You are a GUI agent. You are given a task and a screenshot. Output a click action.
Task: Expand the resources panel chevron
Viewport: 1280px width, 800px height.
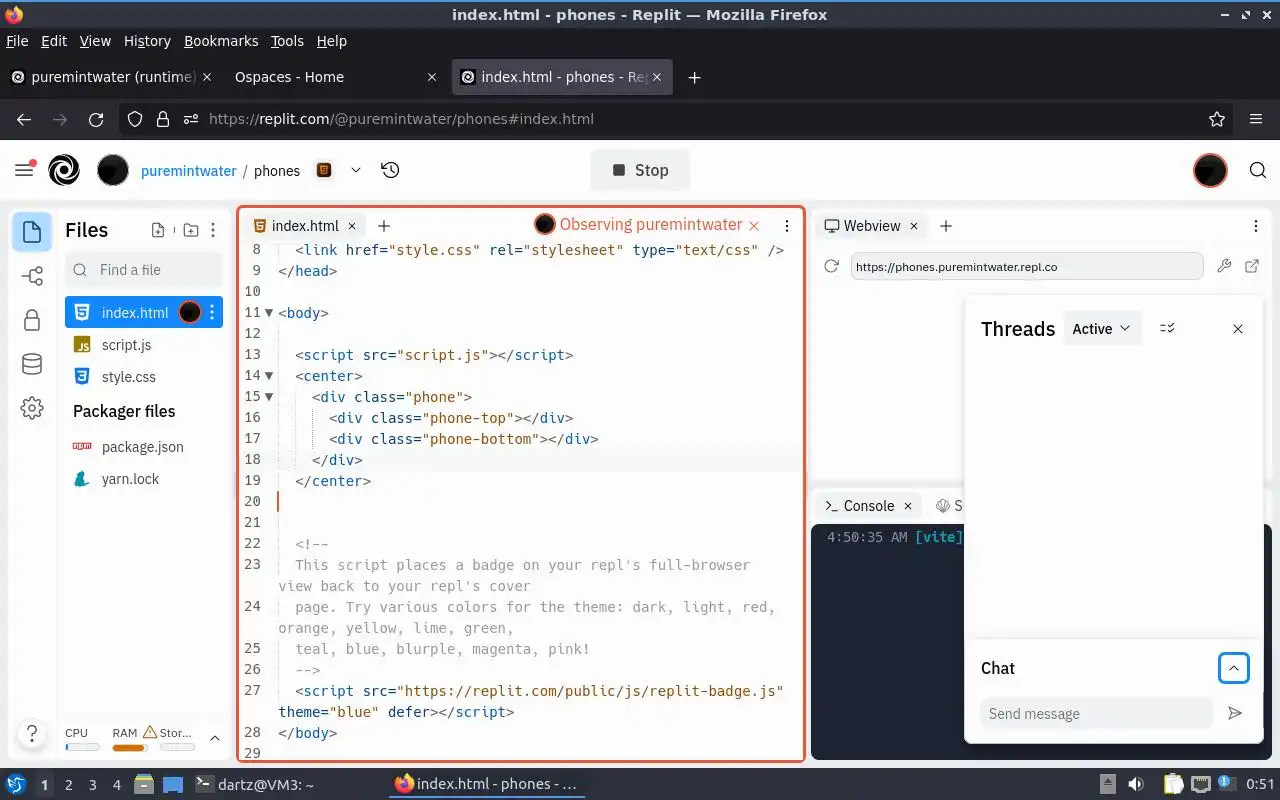pos(214,738)
